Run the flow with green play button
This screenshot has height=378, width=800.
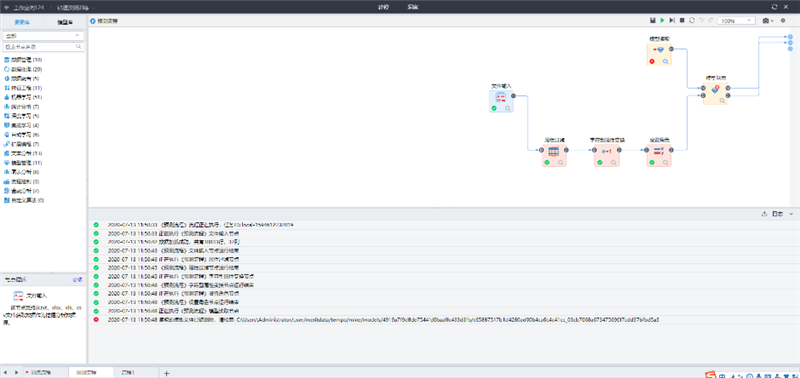(662, 20)
